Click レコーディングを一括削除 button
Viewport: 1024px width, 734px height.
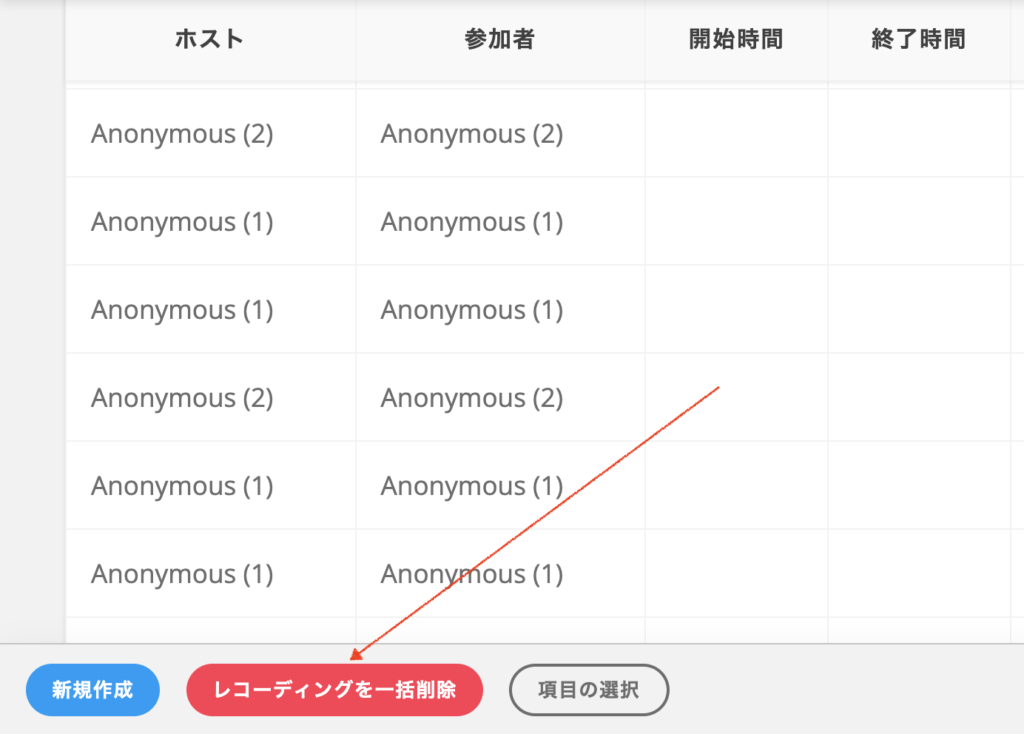click(x=334, y=690)
